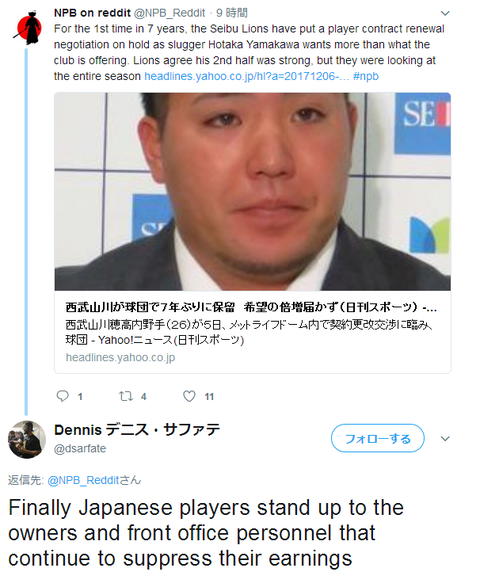
Task: Open the card's headlines.yahoo.co.jp domain text
Action: (121, 358)
